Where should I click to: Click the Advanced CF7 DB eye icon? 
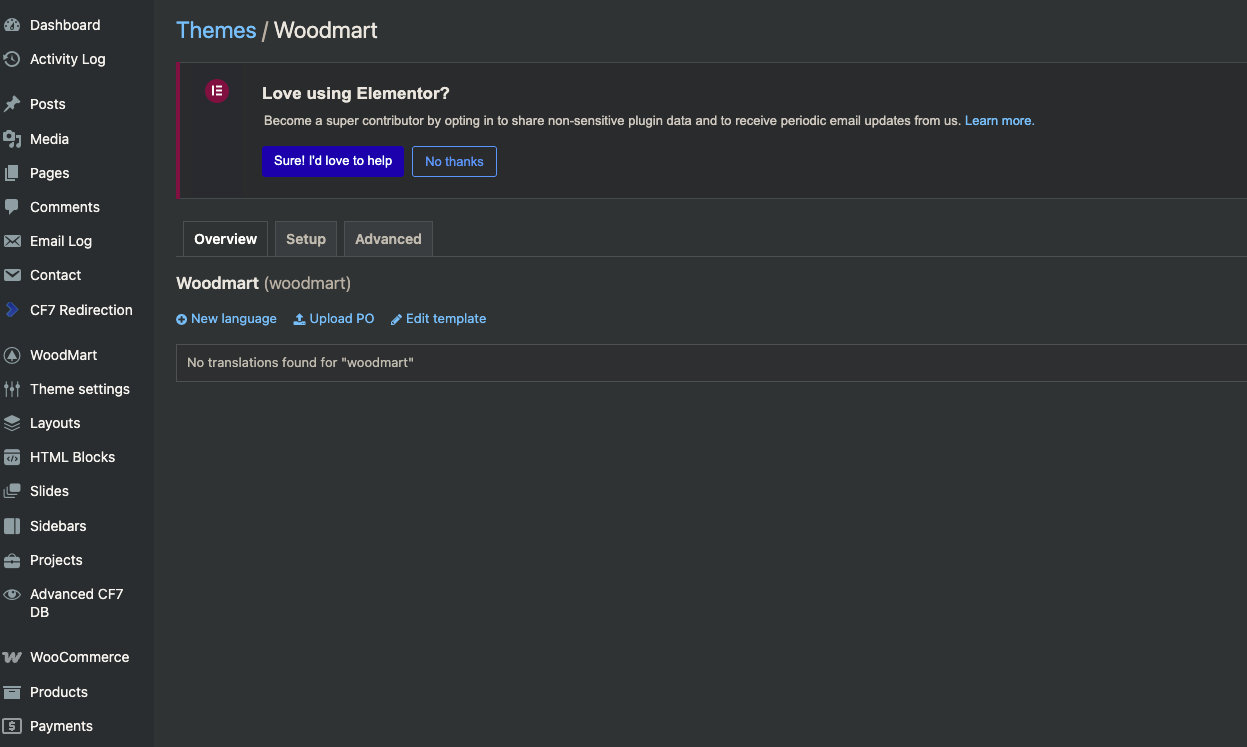tap(12, 594)
